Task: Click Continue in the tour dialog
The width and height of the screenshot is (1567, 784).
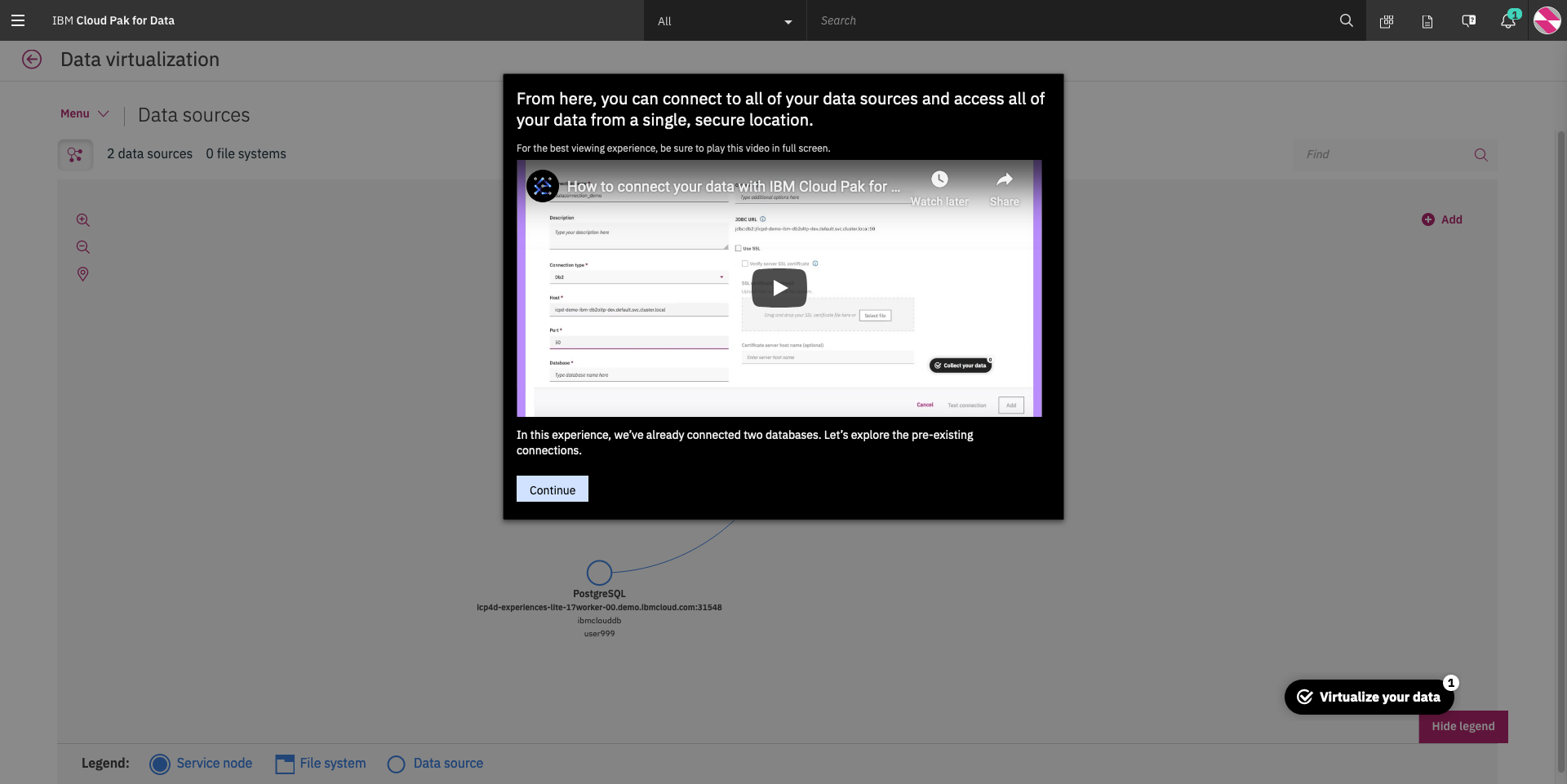Action: (x=553, y=489)
